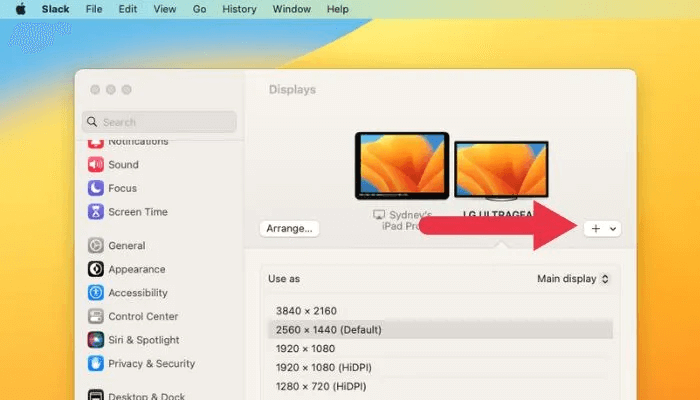
Task: Click the Search field in sidebar
Action: 160,122
